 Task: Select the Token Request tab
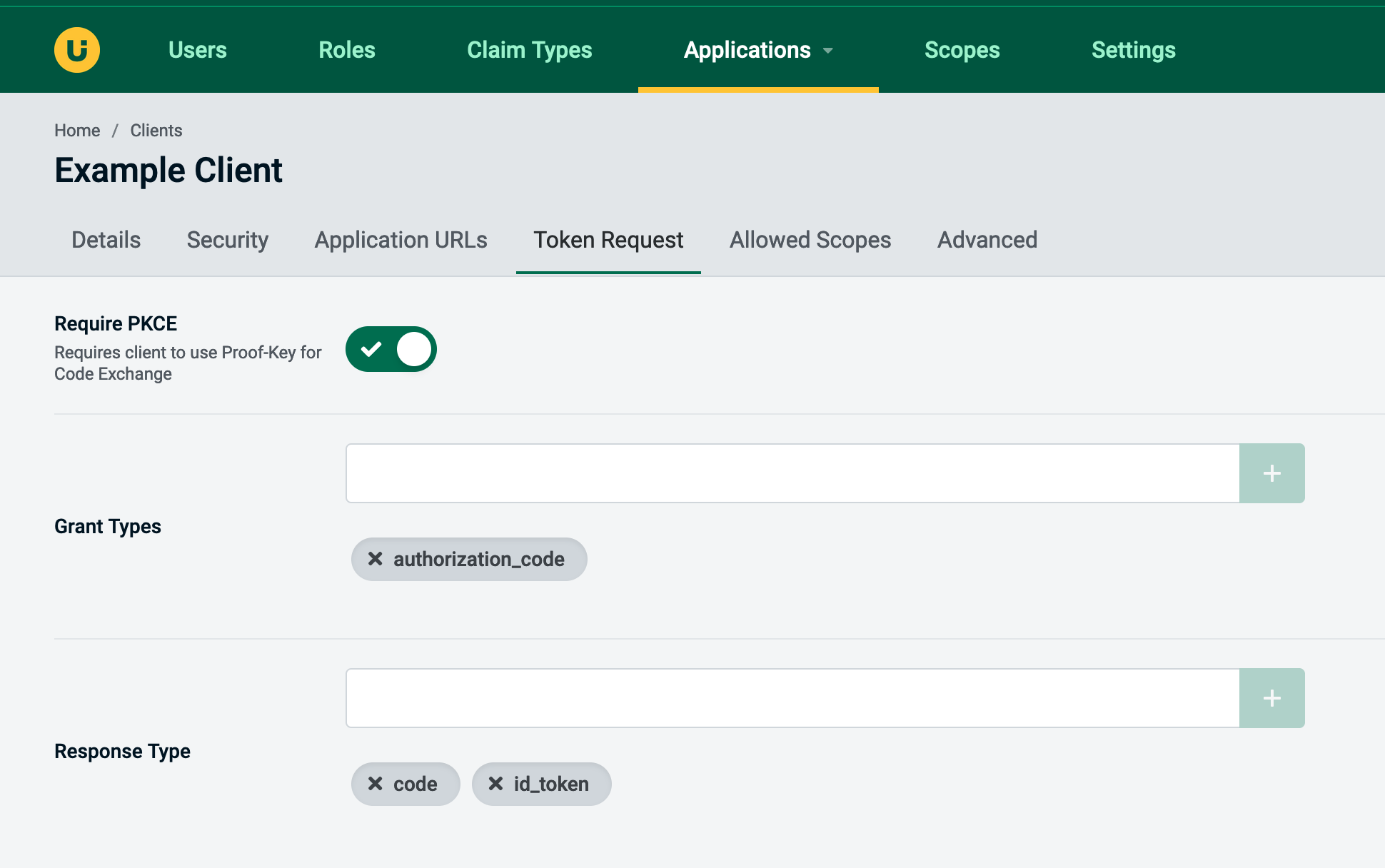608,240
